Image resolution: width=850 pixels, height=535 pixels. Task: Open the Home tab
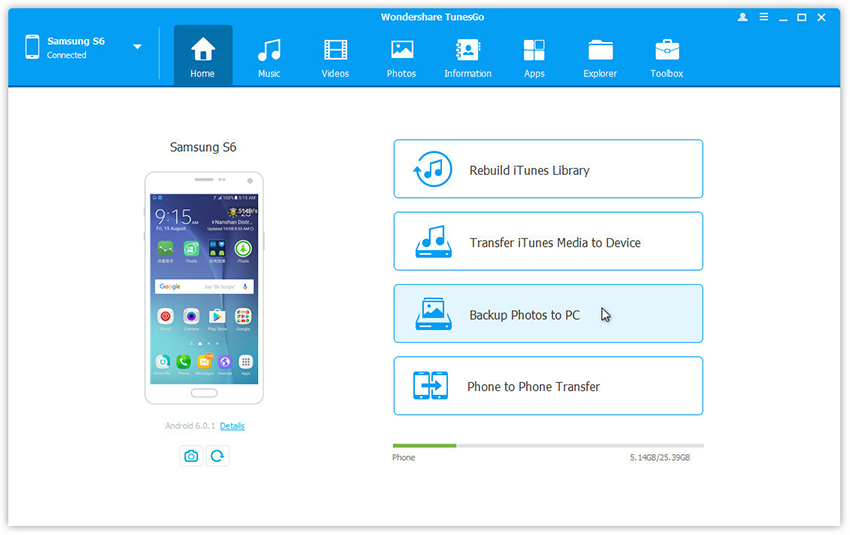pos(203,55)
